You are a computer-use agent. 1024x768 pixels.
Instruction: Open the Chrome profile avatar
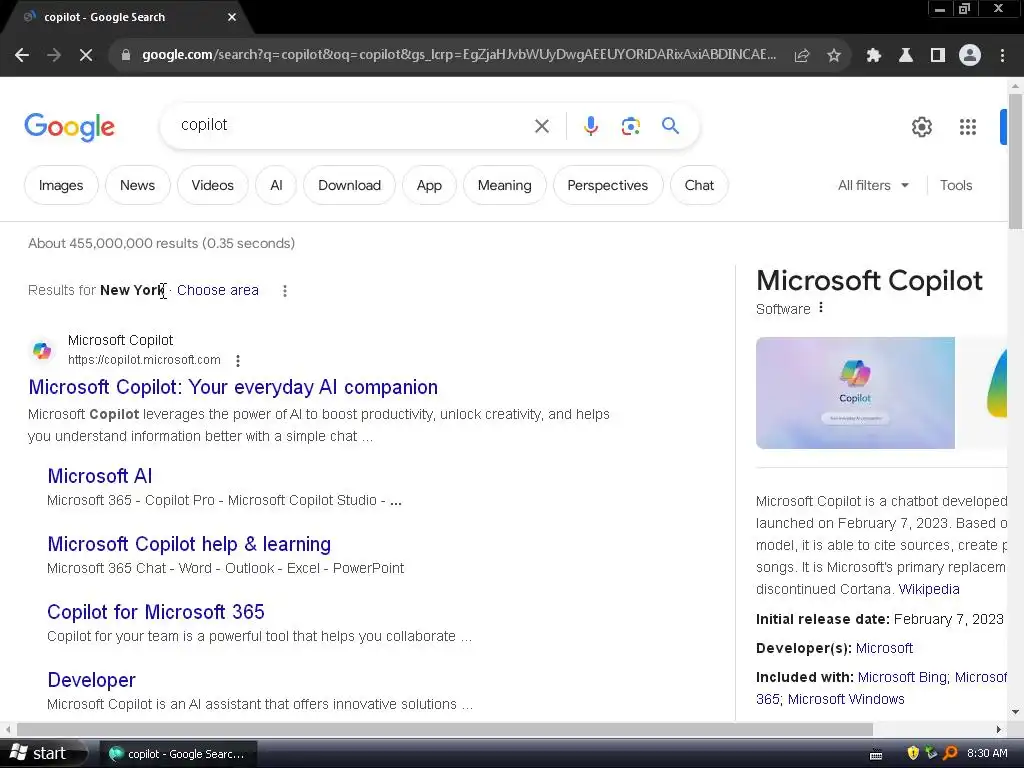coord(970,56)
